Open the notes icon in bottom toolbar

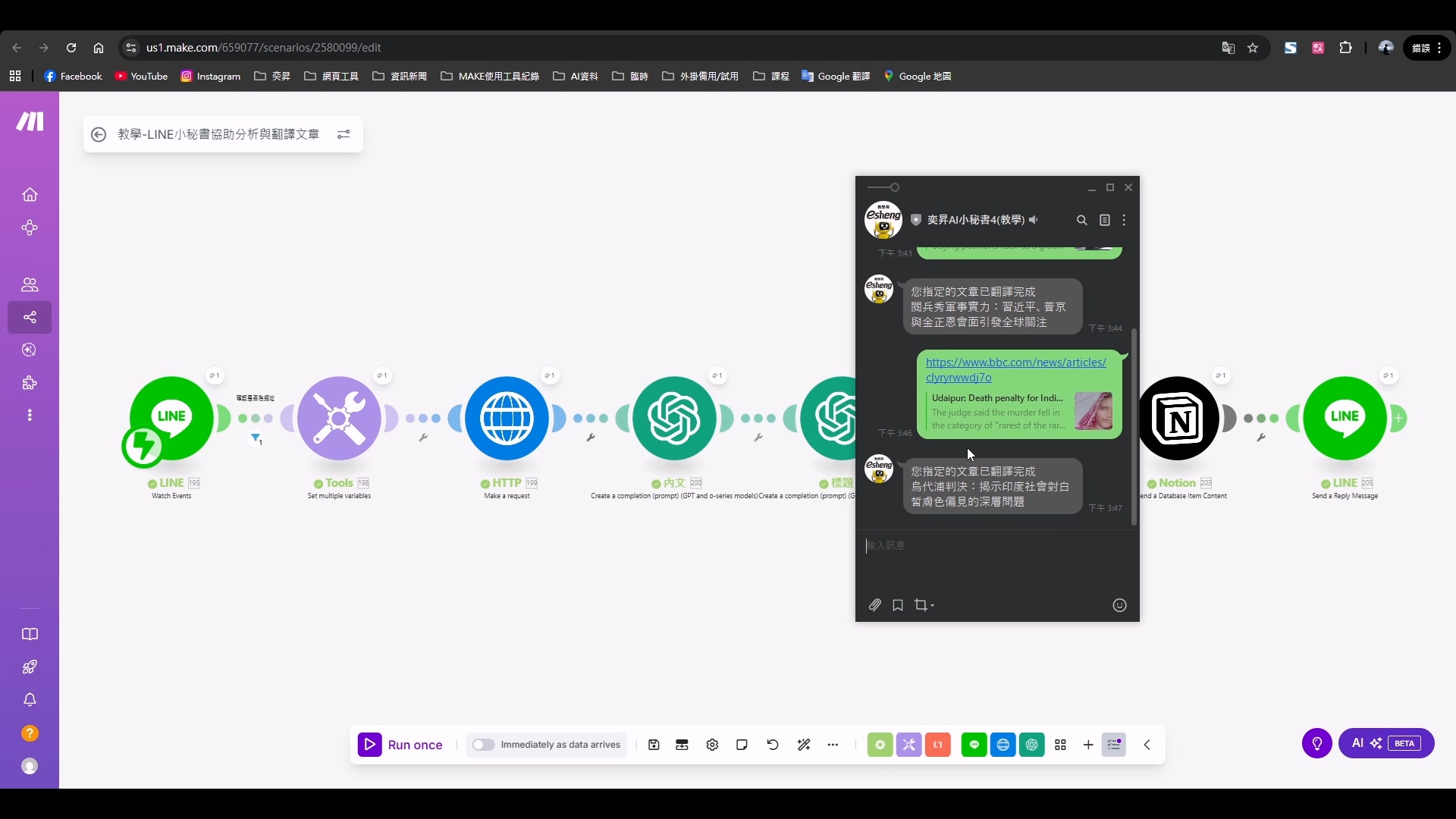tap(742, 745)
